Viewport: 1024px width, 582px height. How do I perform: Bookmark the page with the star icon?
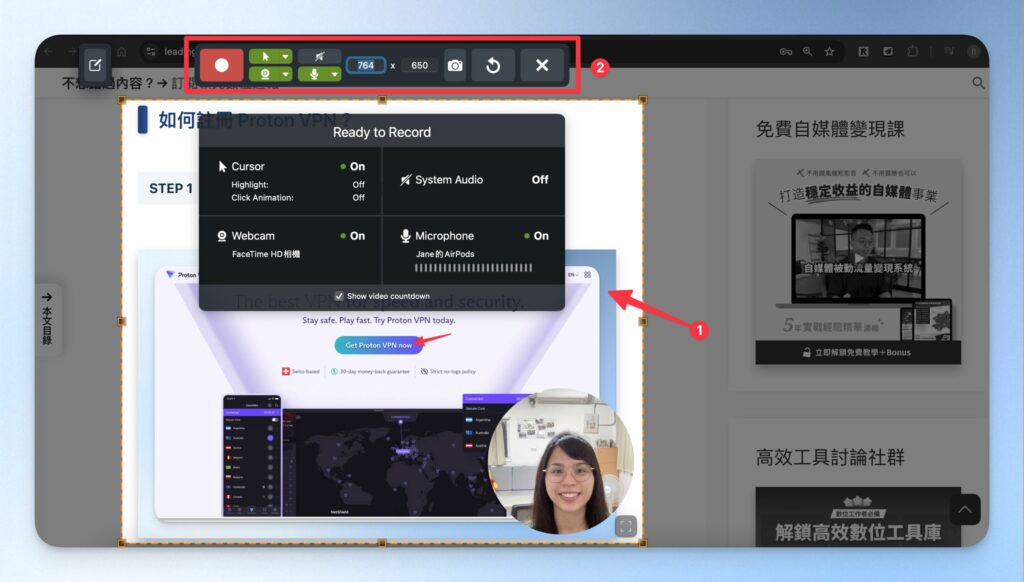pos(829,51)
